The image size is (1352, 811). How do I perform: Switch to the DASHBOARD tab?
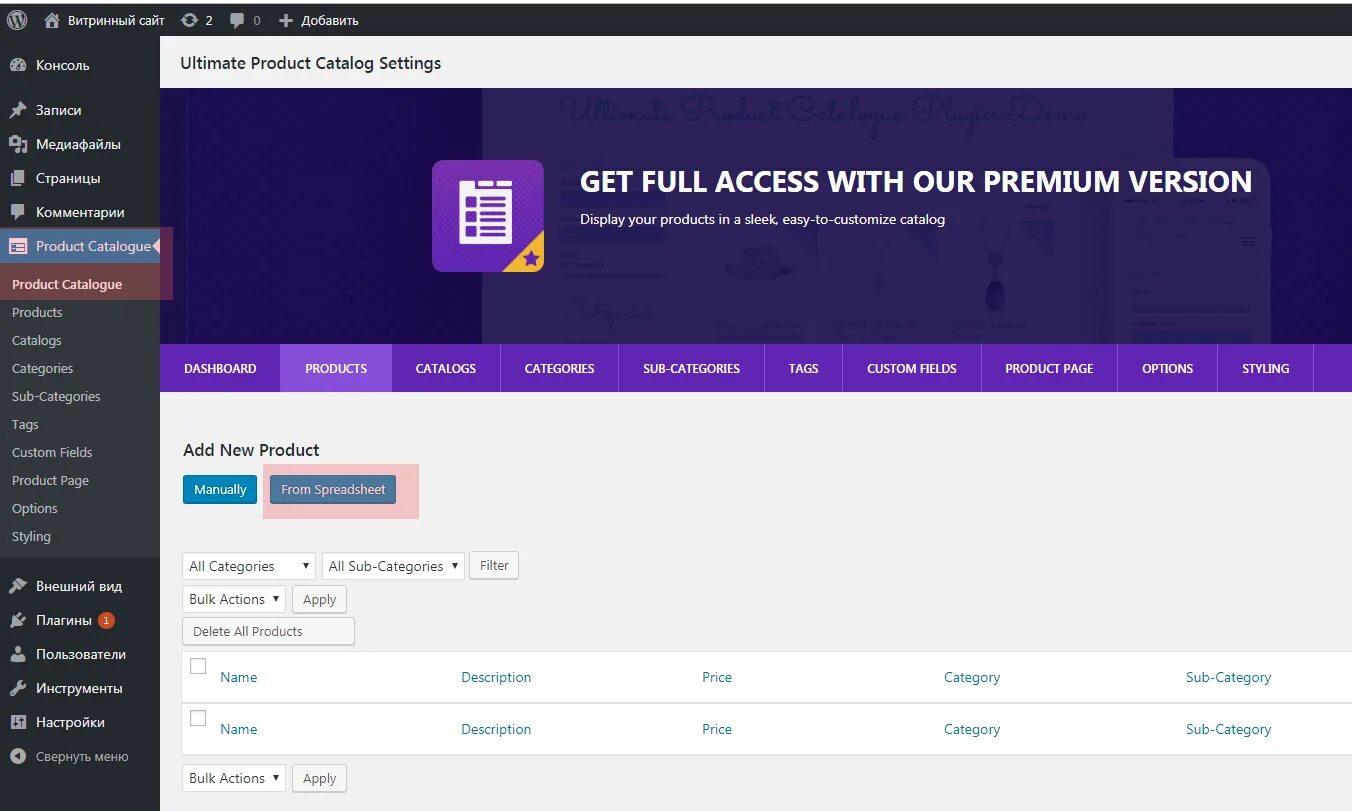pyautogui.click(x=220, y=368)
